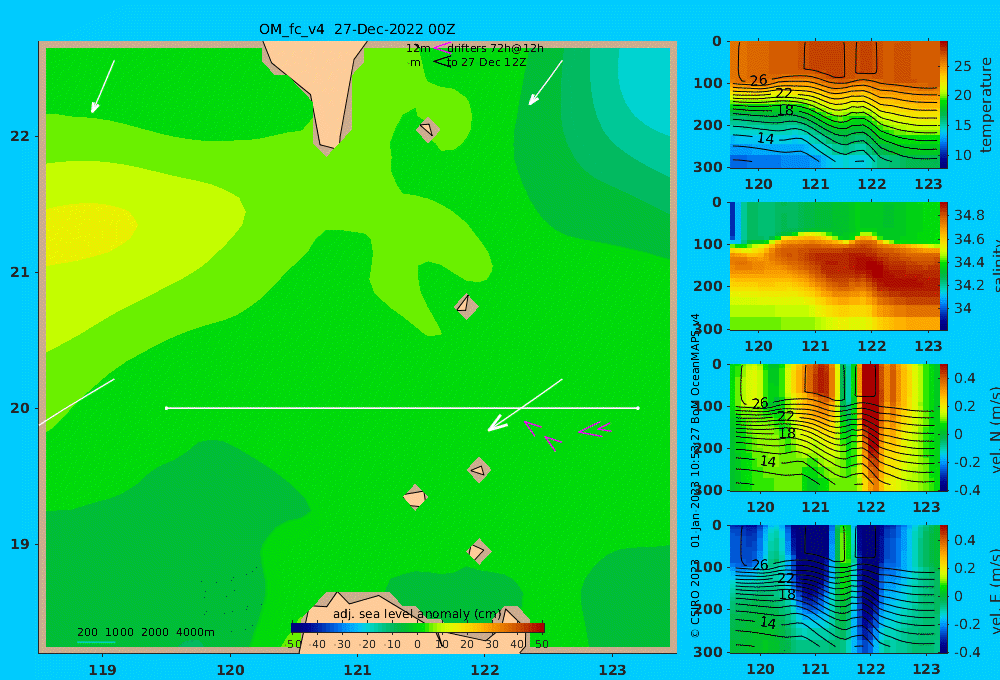This screenshot has width=1000, height=680.
Task: Open the salinity cross-section panel
Action: pos(834,266)
